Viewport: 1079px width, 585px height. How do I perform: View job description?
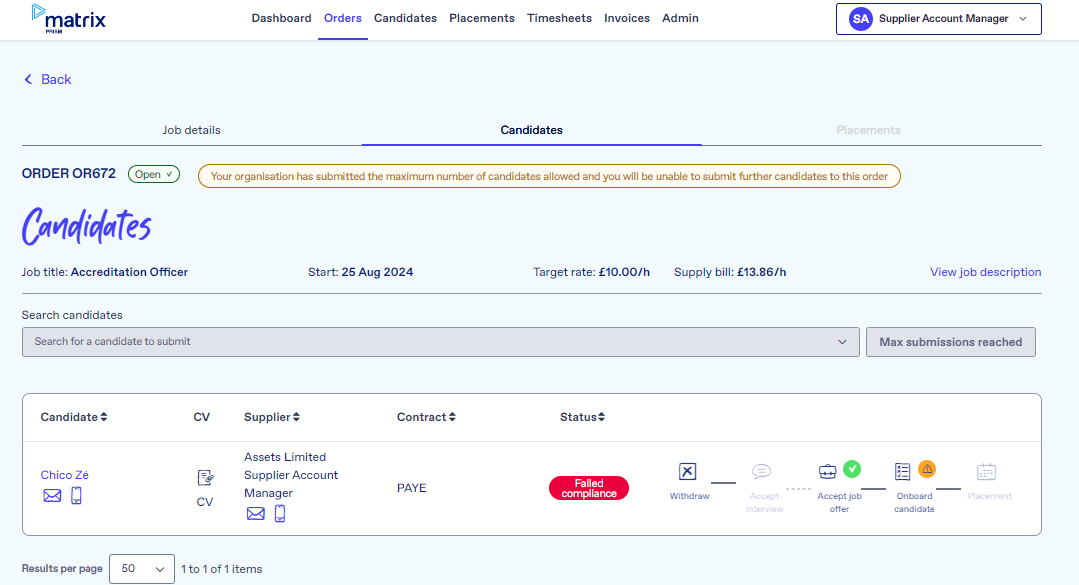click(x=985, y=272)
